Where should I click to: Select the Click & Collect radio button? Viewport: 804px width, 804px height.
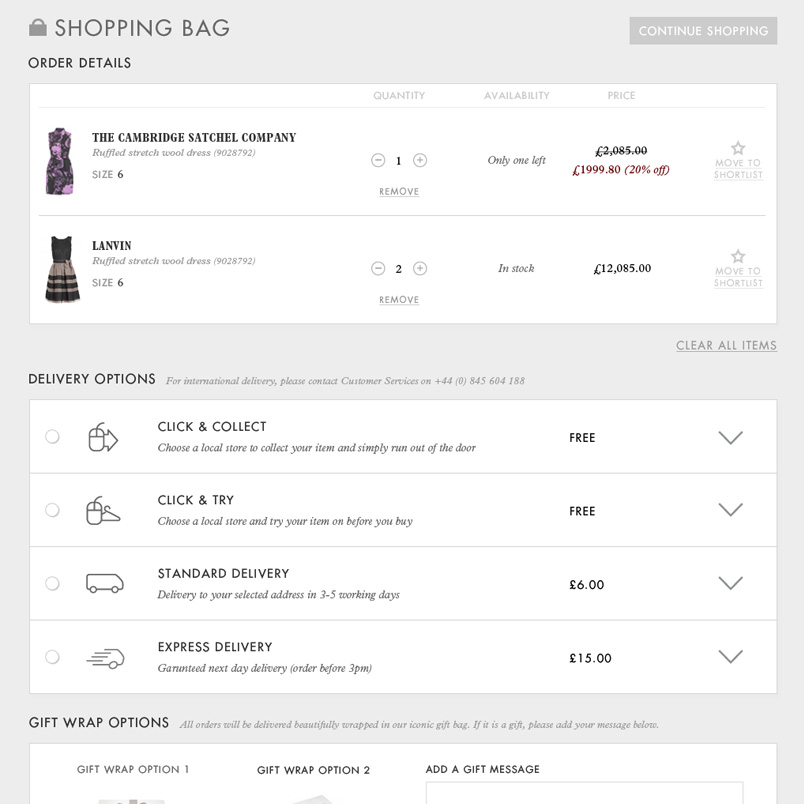pyautogui.click(x=52, y=437)
